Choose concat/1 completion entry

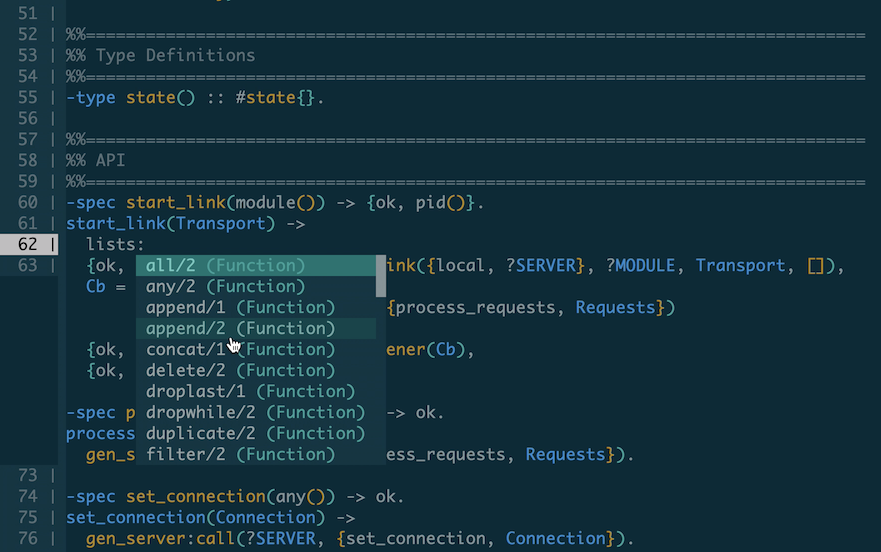(x=256, y=350)
